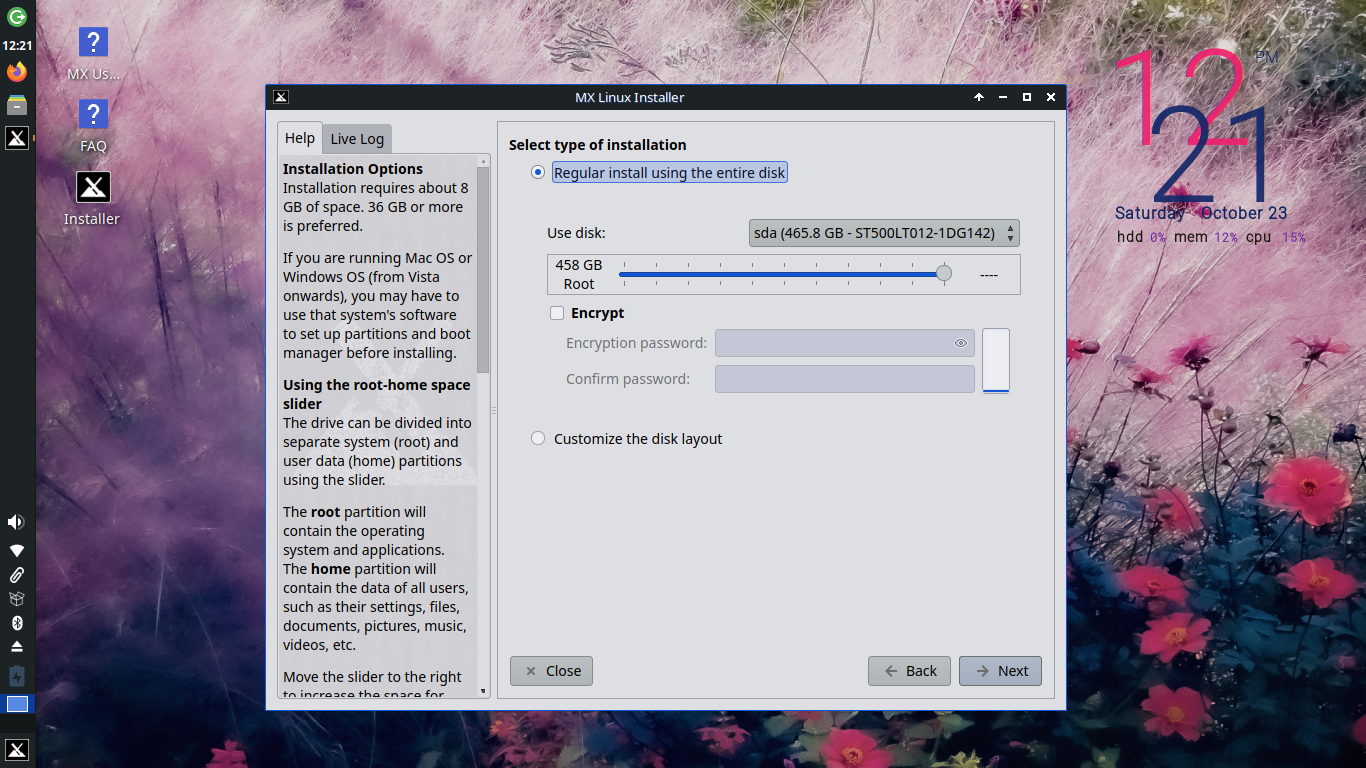The image size is (1366, 768).
Task: Open the file manager from the panel
Action: [17, 105]
